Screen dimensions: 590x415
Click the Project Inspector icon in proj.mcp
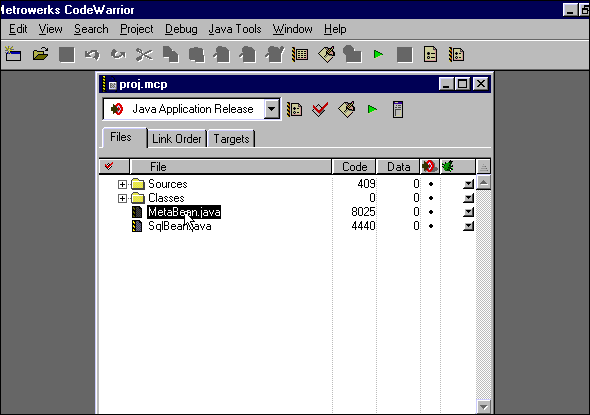398,109
